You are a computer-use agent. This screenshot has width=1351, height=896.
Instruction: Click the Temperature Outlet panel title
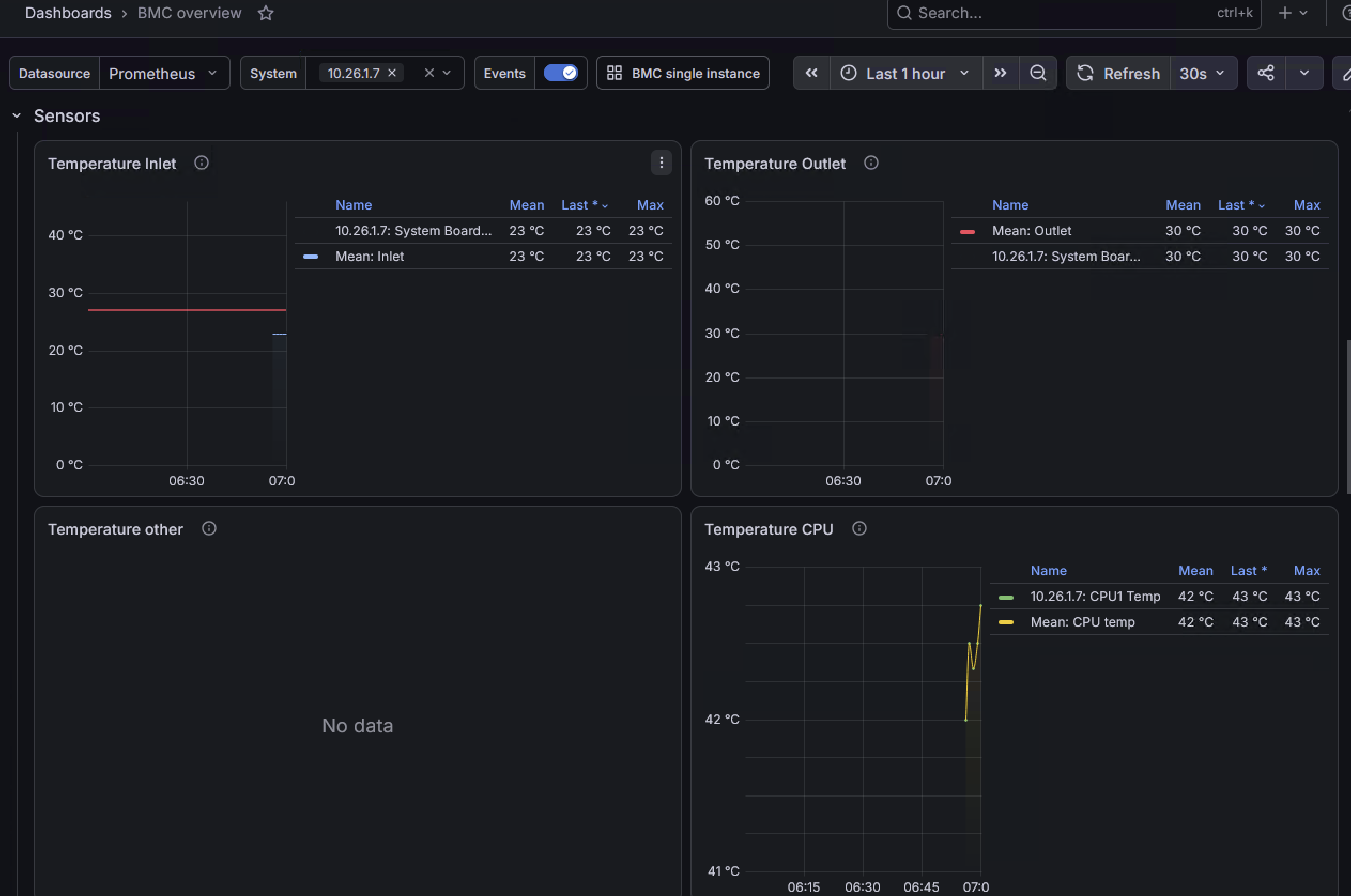[774, 164]
